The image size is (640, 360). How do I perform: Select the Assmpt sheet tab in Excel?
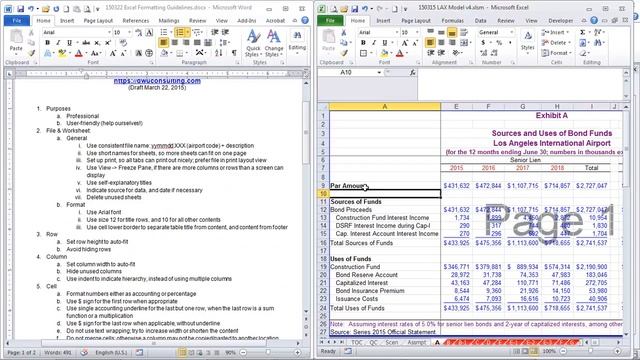point(416,342)
